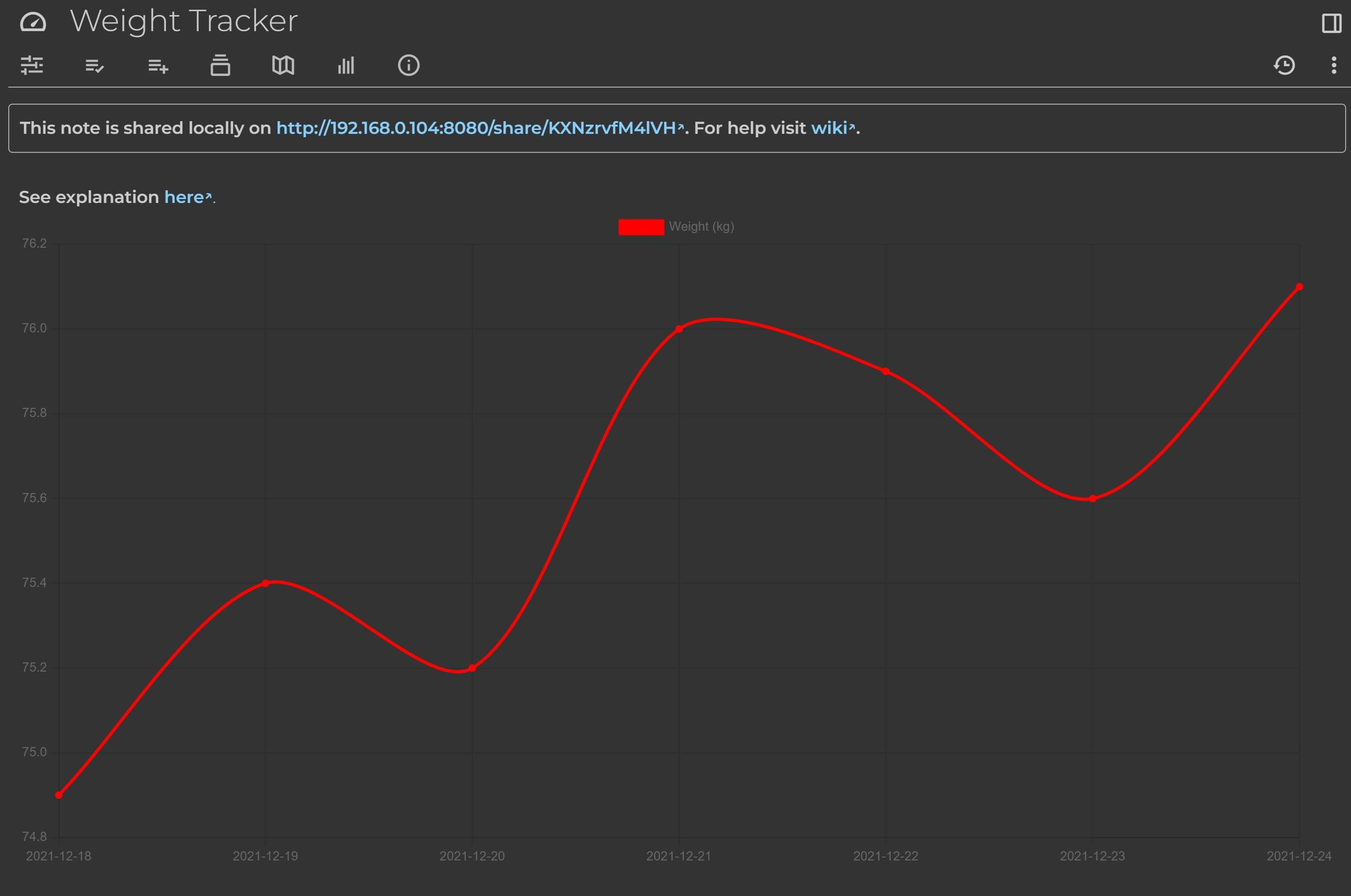1351x896 pixels.
Task: Open the Basic Properties ribbon tab
Action: tap(32, 65)
